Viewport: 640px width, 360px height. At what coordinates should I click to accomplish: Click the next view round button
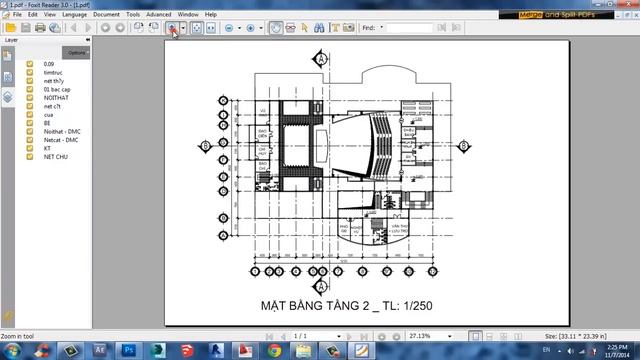[x=120, y=28]
